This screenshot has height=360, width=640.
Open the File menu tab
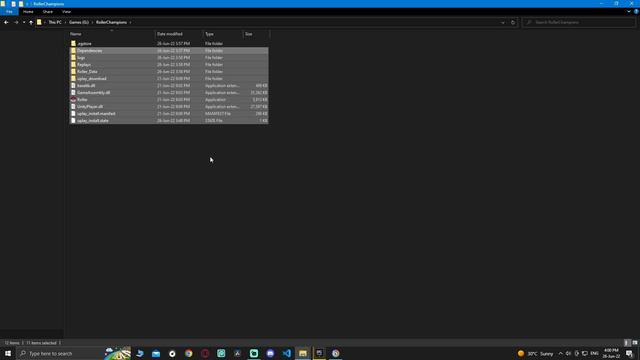(9, 12)
